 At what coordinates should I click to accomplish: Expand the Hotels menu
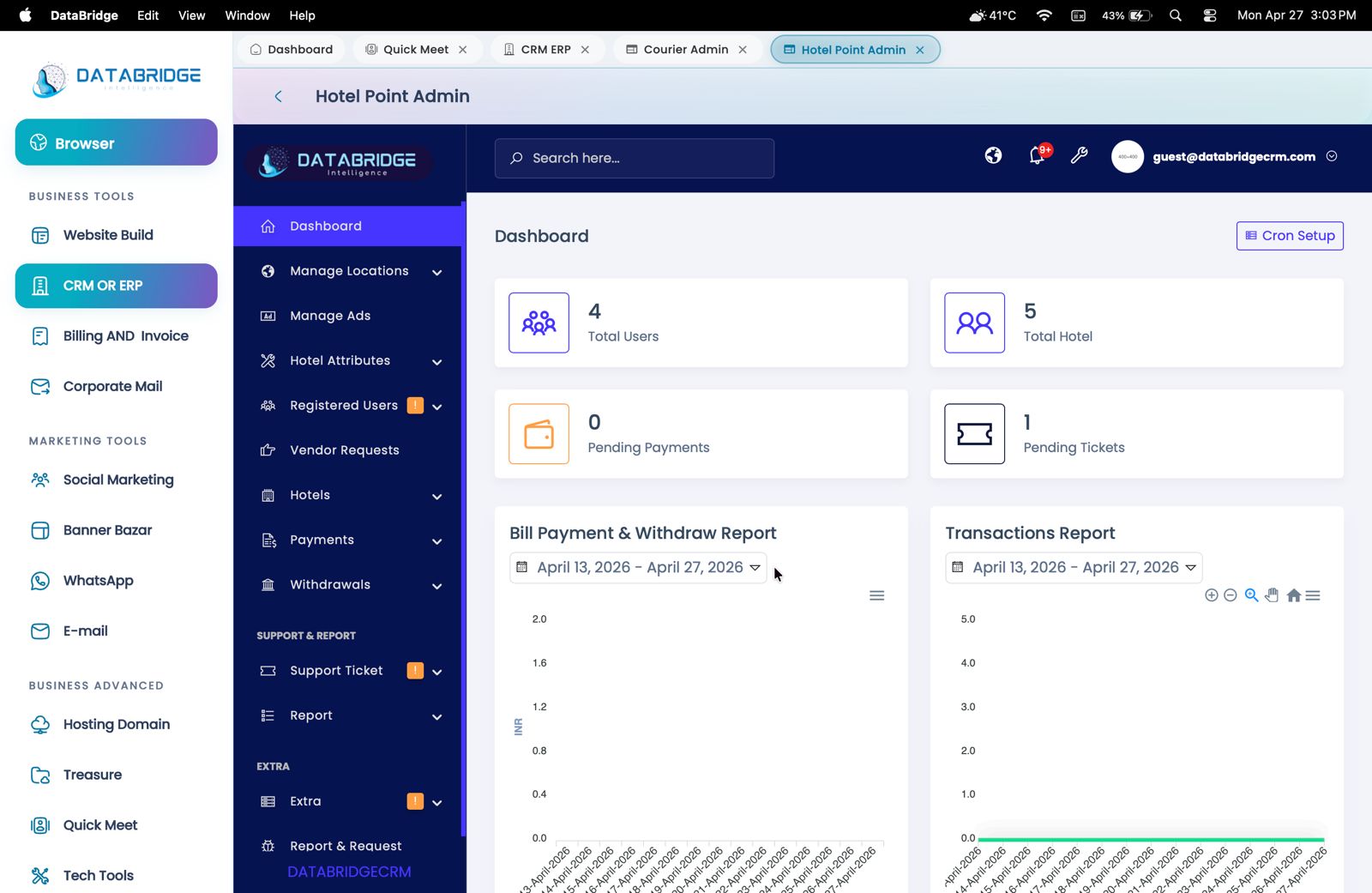pyautogui.click(x=347, y=495)
